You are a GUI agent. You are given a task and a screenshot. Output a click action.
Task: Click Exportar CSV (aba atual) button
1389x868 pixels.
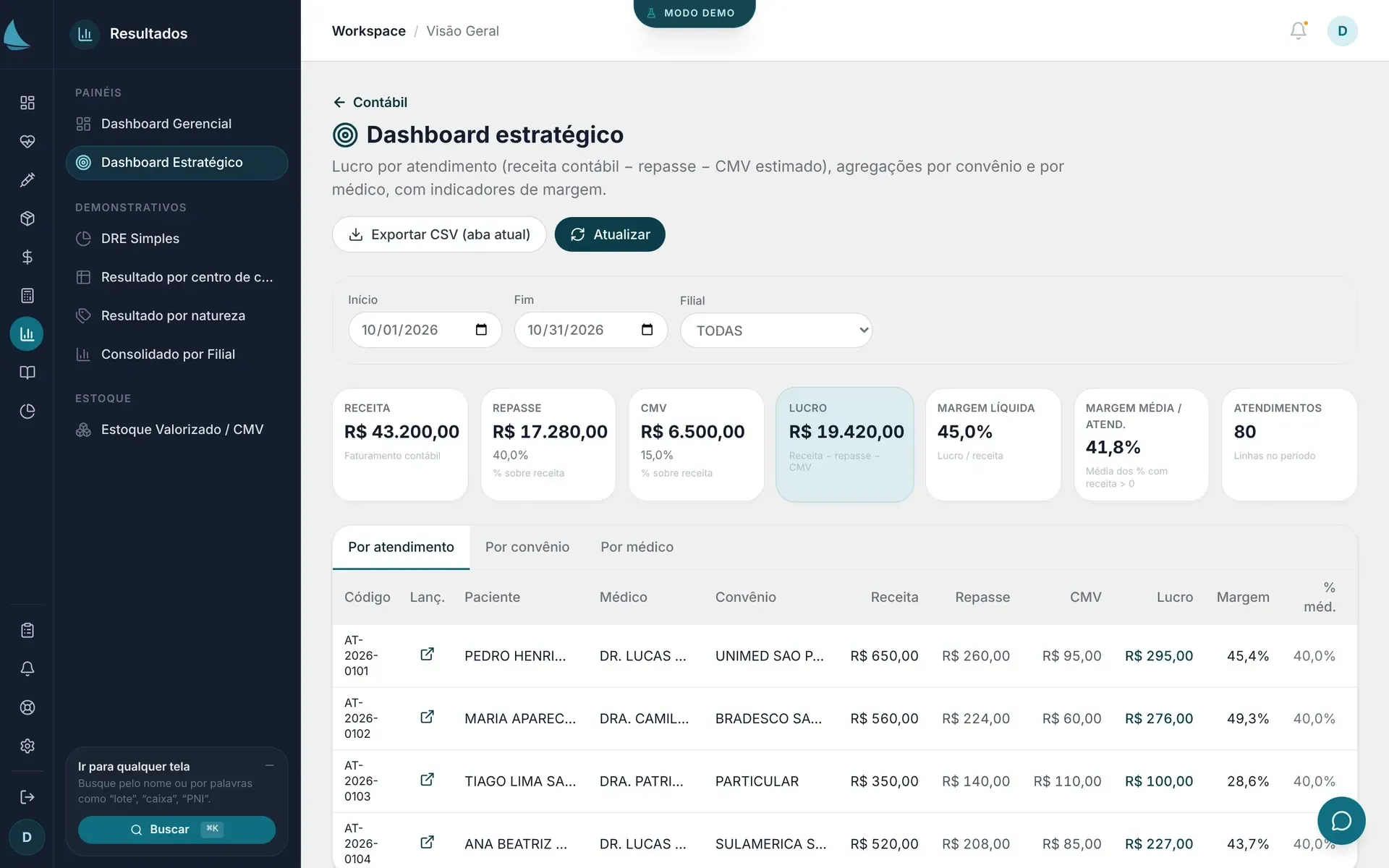pos(439,234)
